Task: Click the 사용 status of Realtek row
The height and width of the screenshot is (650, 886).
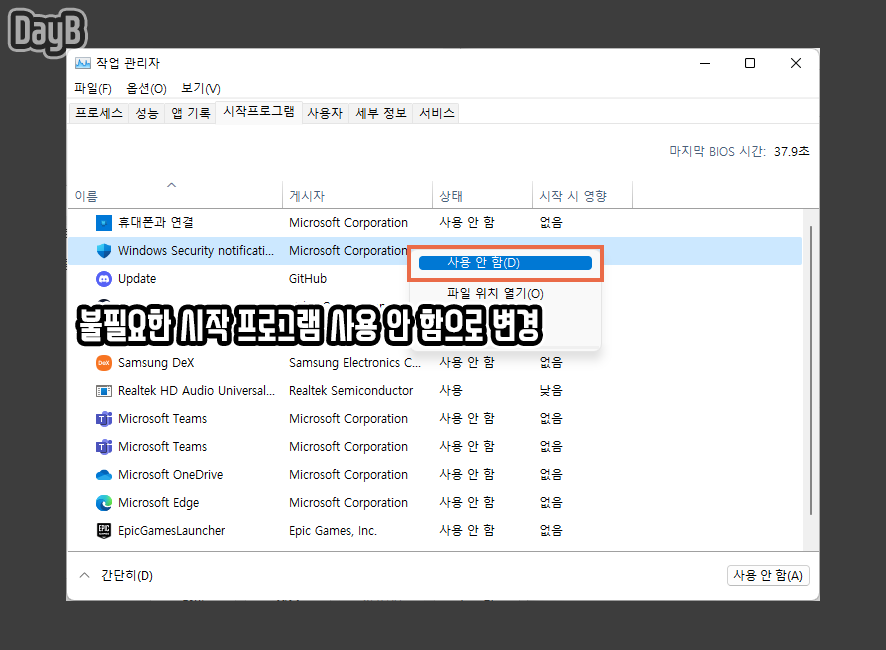Action: point(451,391)
